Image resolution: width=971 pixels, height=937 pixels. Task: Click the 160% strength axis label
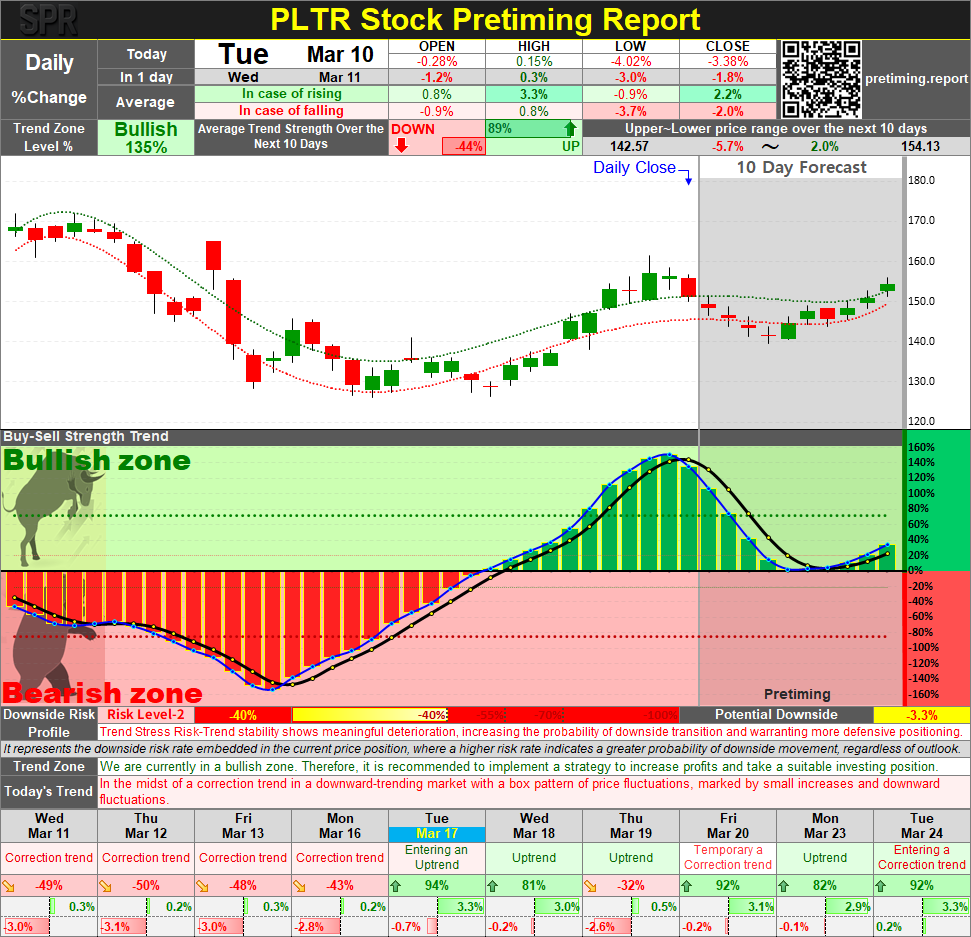tap(921, 447)
